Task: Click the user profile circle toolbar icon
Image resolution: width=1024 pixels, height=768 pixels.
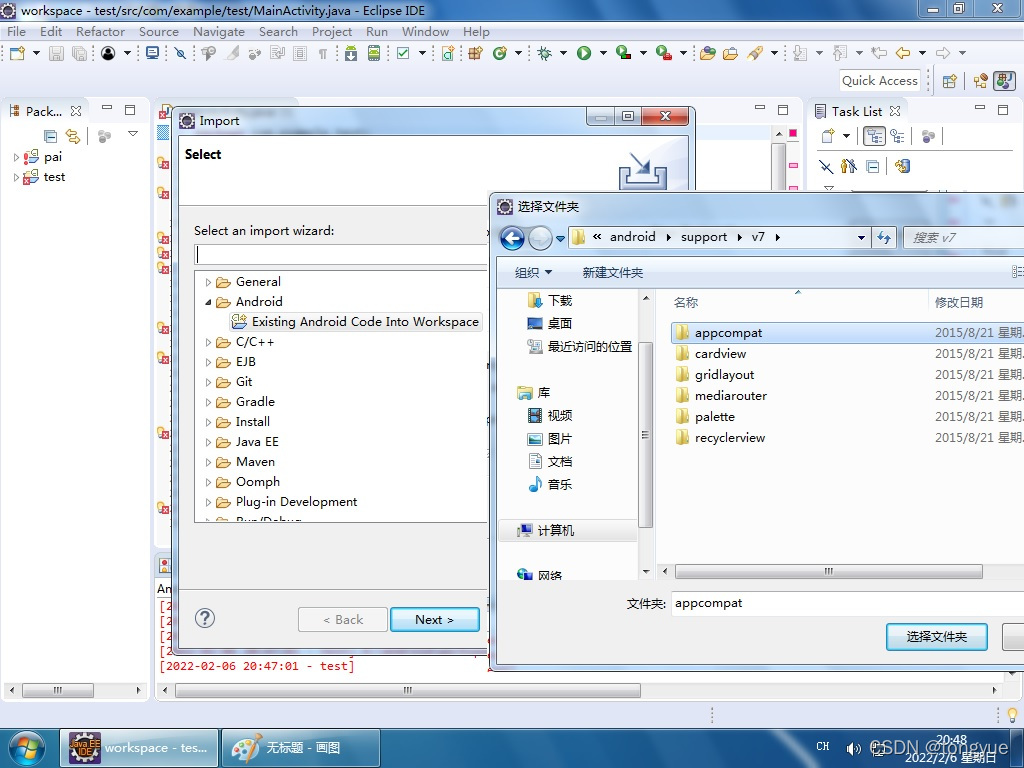Action: pos(108,53)
